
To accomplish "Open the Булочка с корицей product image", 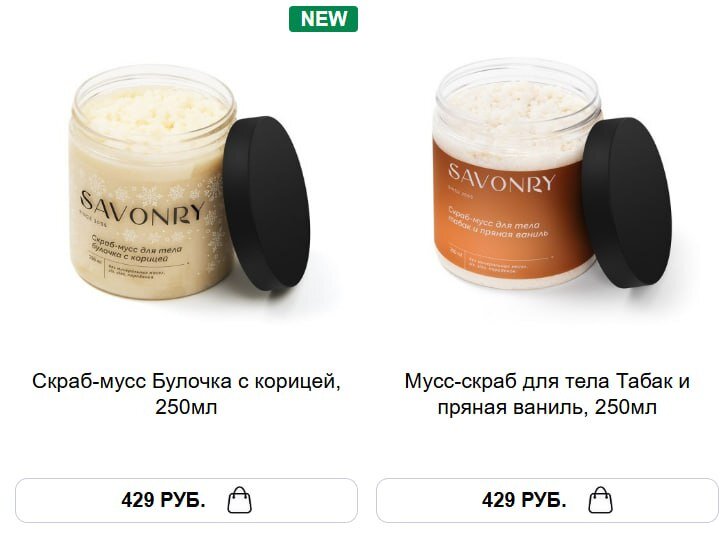I will pyautogui.click(x=189, y=183).
